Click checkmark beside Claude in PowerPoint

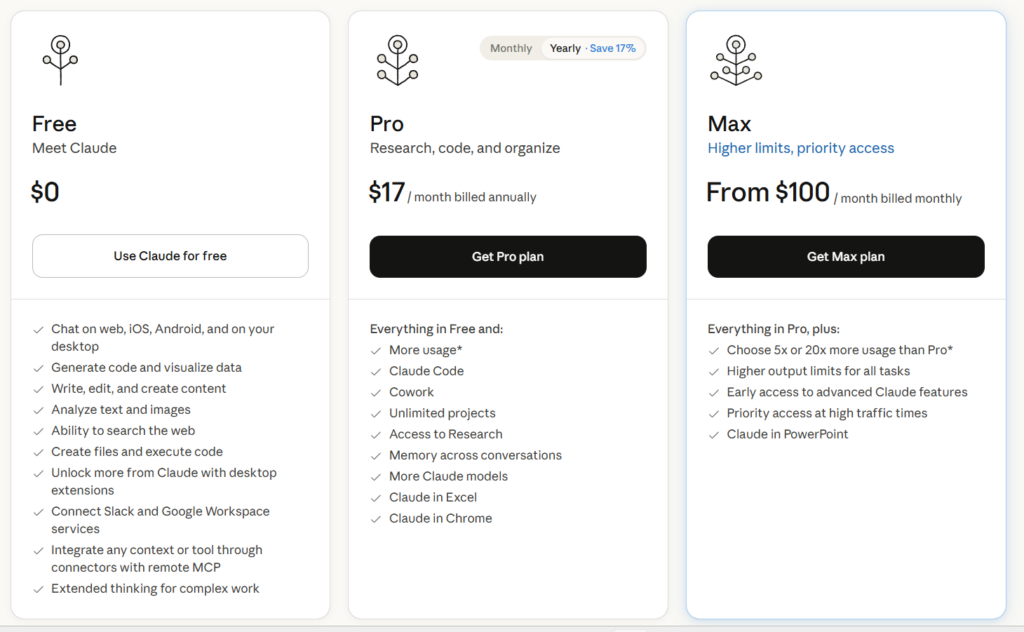click(714, 435)
